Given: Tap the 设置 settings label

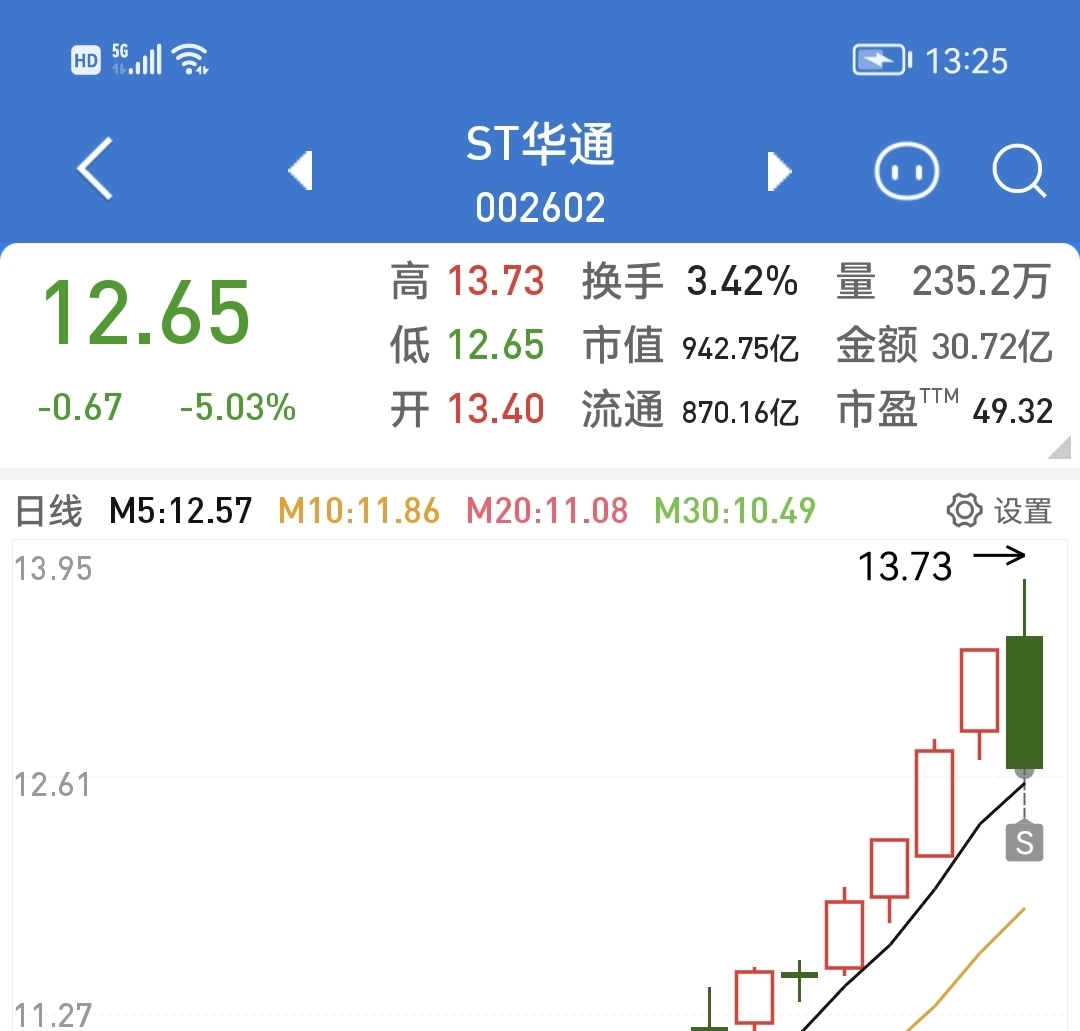Looking at the screenshot, I should point(1022,511).
